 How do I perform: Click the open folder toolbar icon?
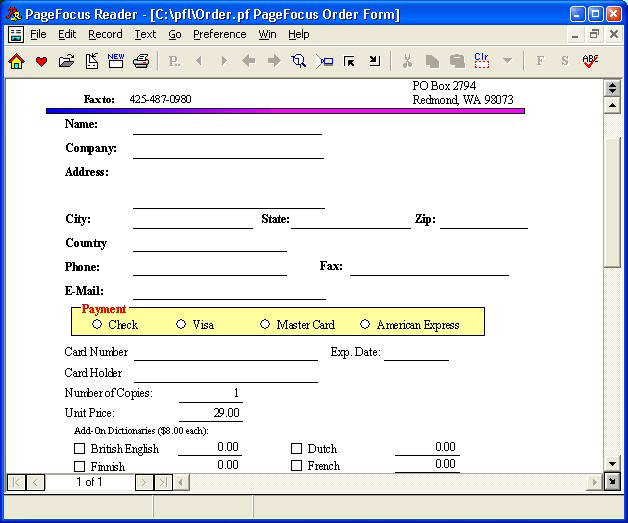(66, 61)
